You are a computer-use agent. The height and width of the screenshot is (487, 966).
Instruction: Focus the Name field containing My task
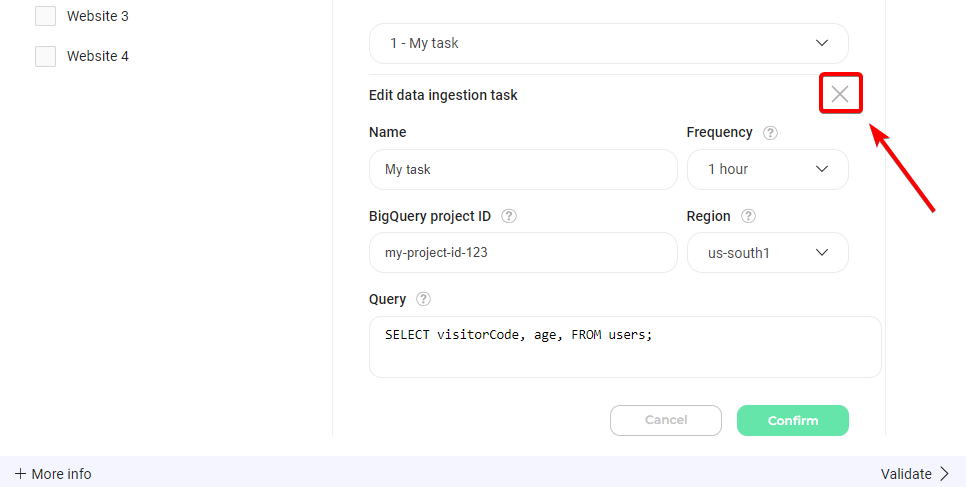pyautogui.click(x=523, y=169)
